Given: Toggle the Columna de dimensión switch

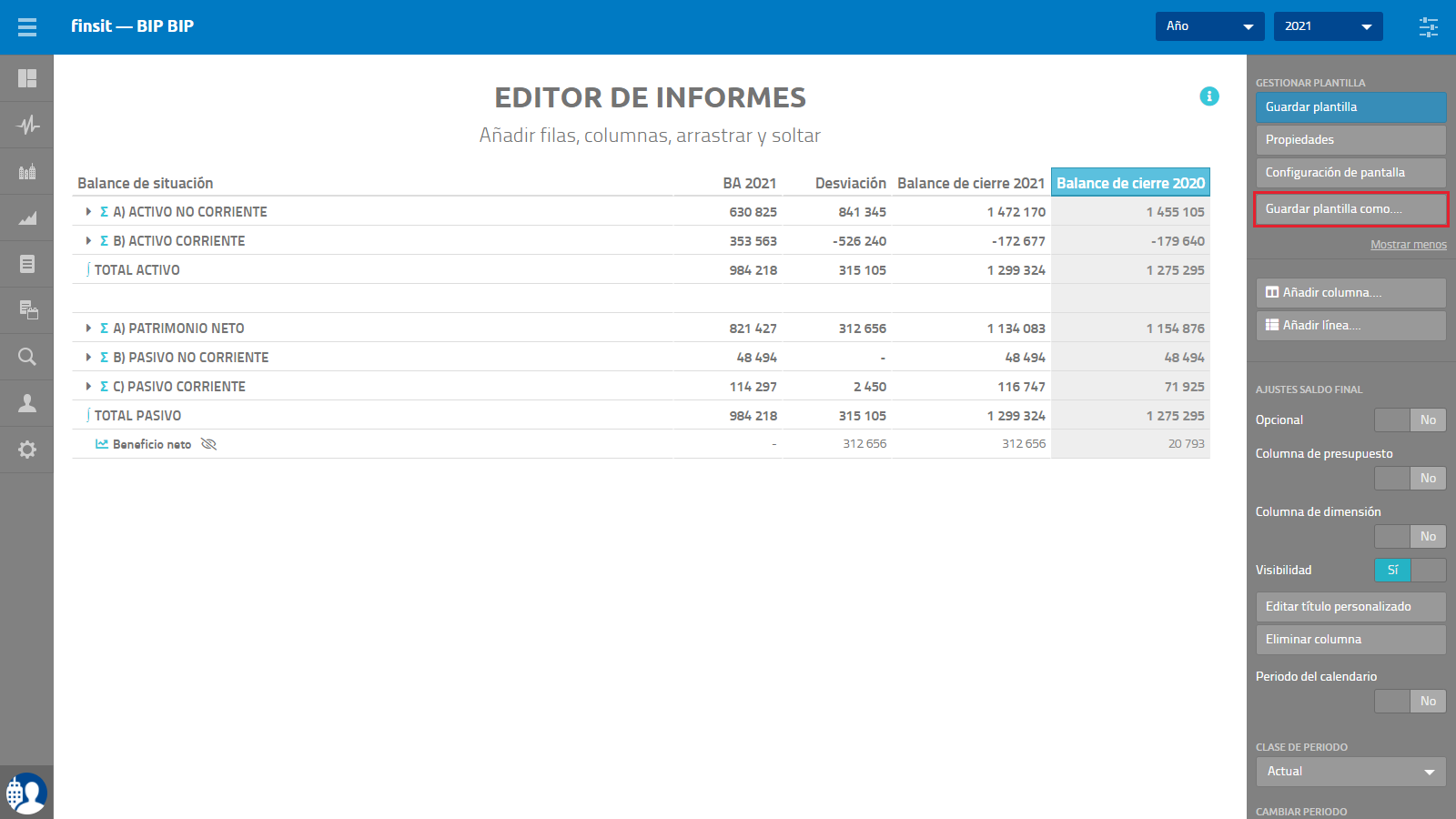Looking at the screenshot, I should point(1410,536).
